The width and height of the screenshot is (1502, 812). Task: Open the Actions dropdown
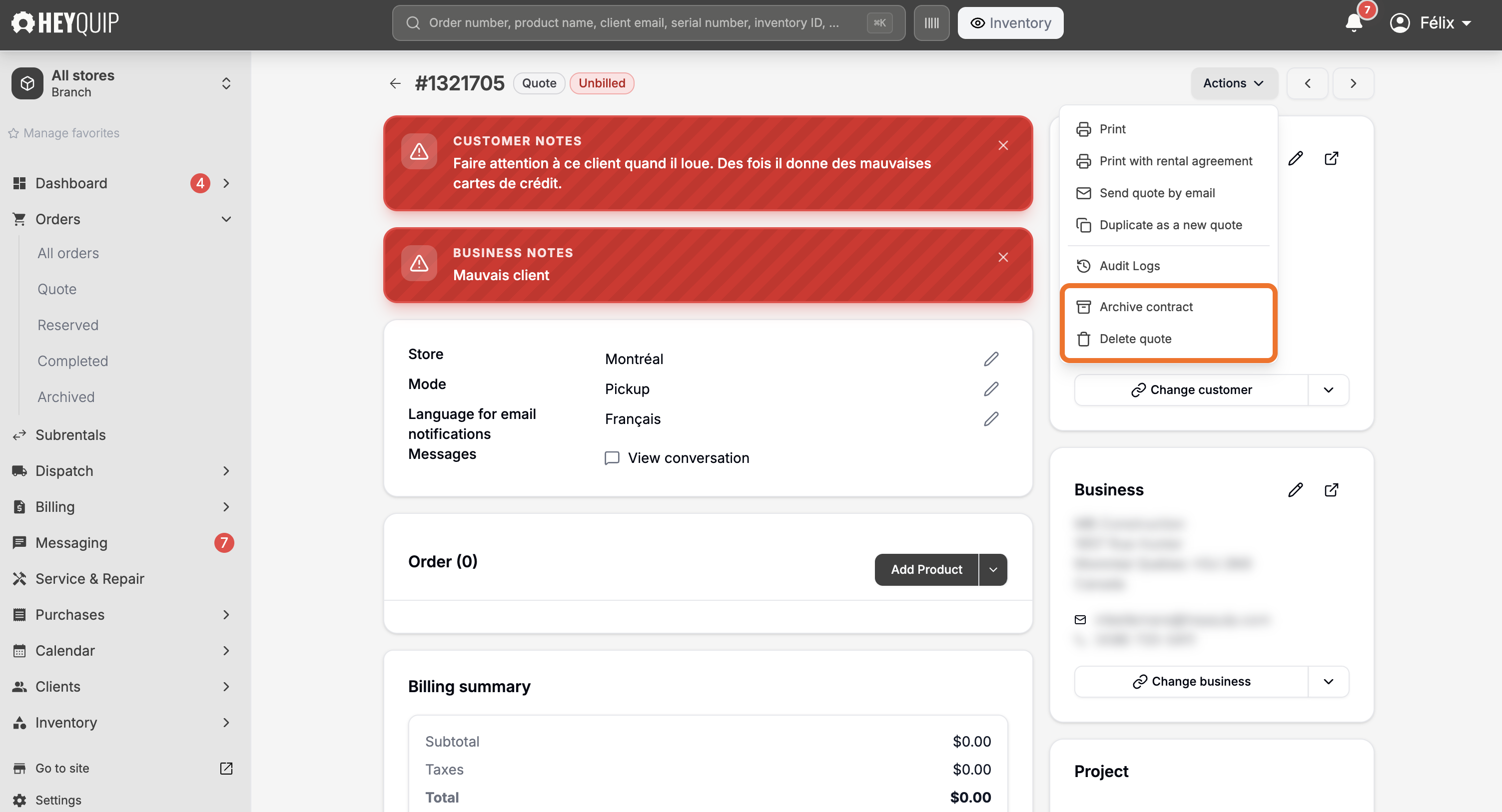point(1234,83)
